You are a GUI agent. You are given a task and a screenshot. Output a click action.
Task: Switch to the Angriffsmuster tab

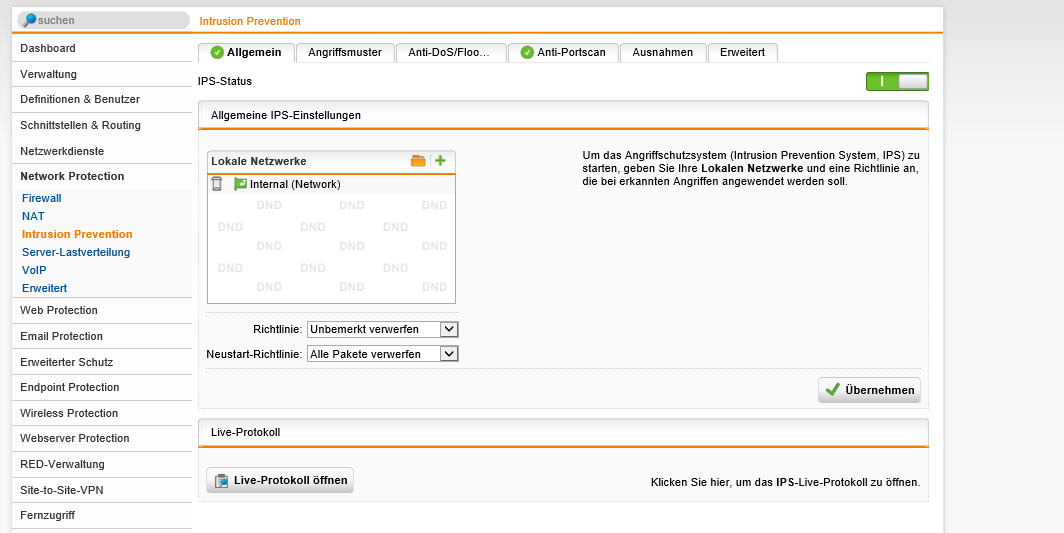pos(345,53)
